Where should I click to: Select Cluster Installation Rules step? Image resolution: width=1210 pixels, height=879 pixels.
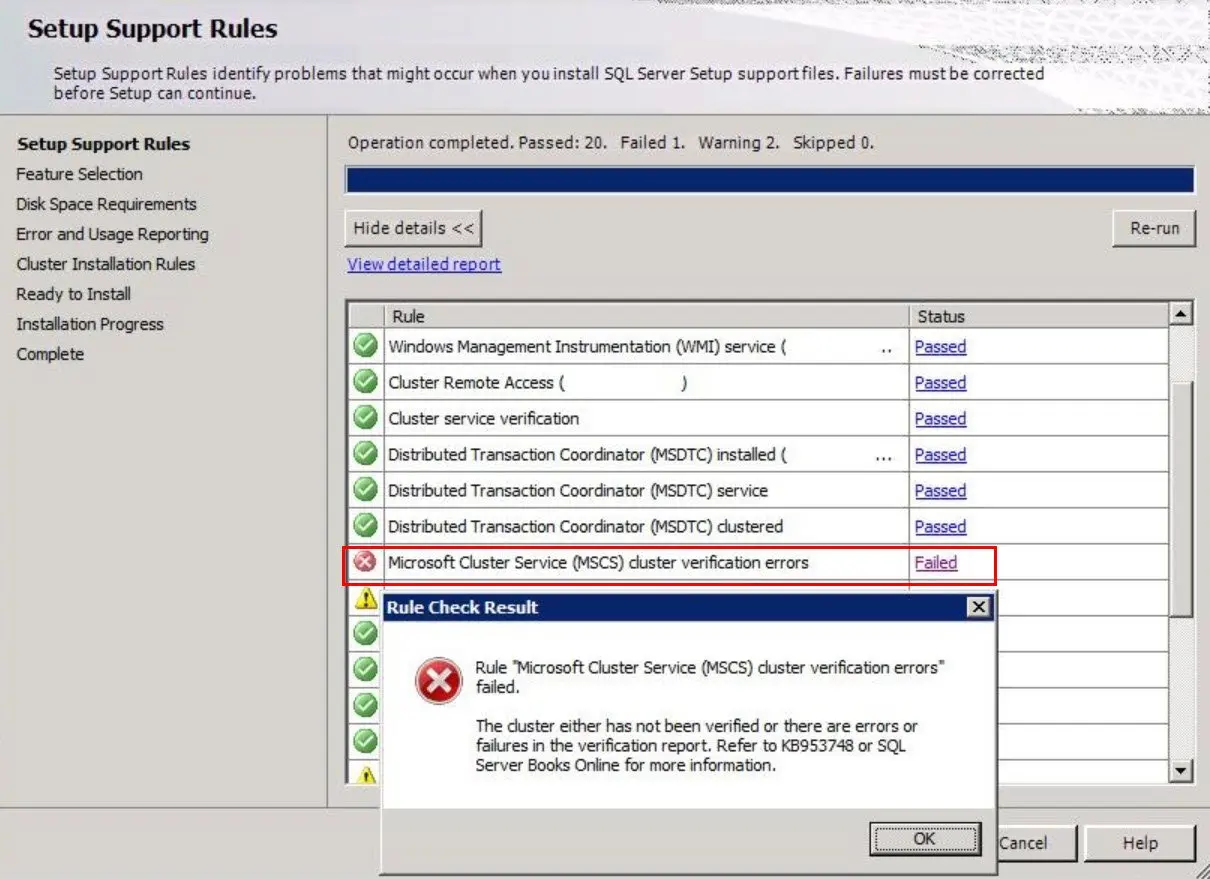[x=105, y=264]
